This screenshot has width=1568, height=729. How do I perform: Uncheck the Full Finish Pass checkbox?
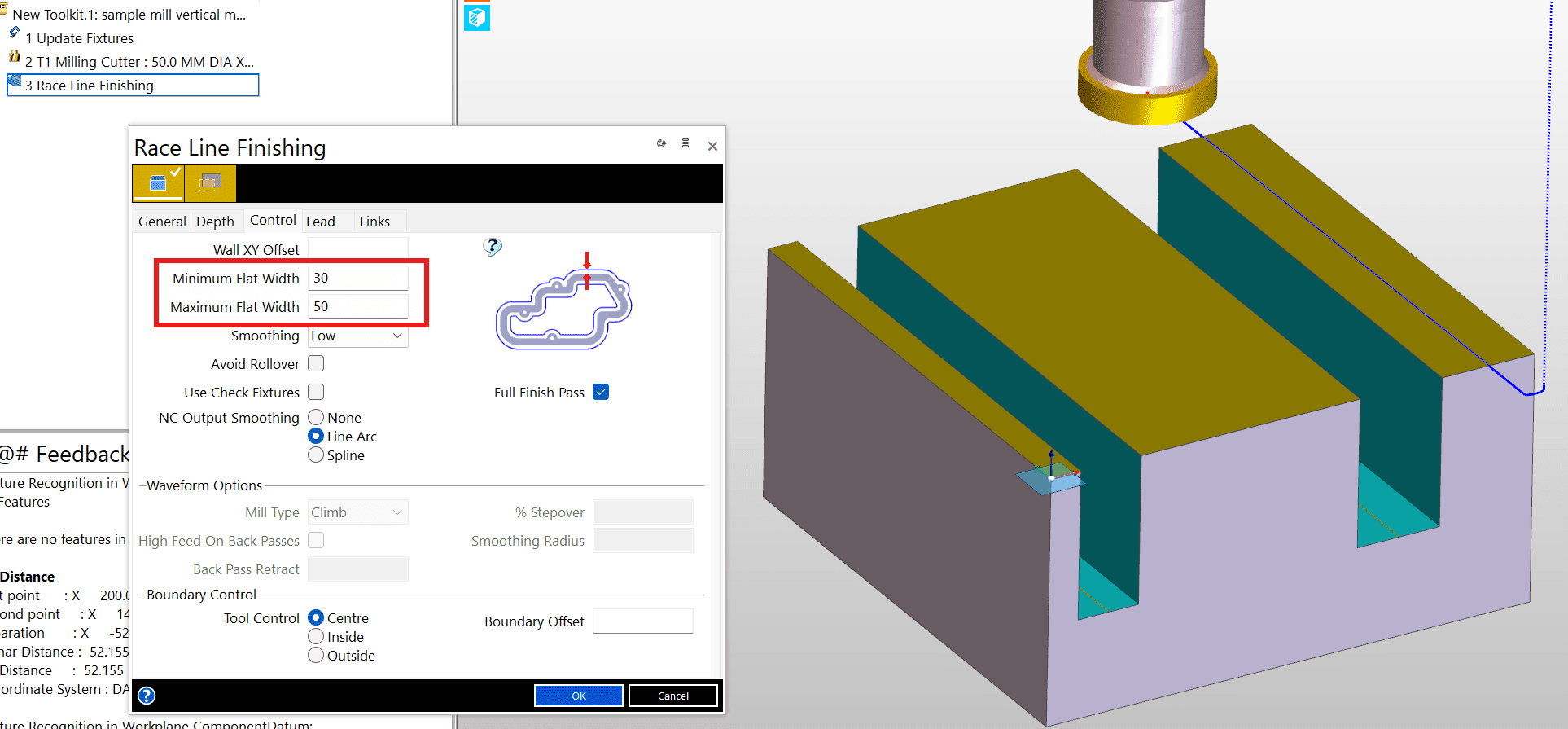point(601,392)
